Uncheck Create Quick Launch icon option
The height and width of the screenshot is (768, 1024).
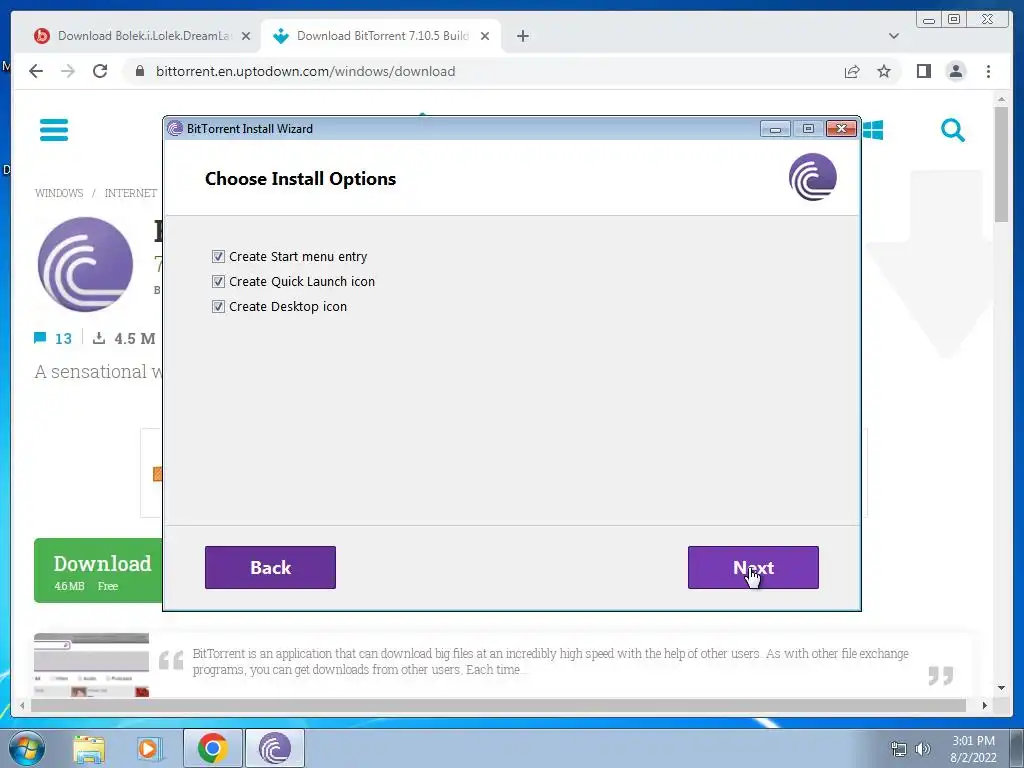(x=218, y=281)
